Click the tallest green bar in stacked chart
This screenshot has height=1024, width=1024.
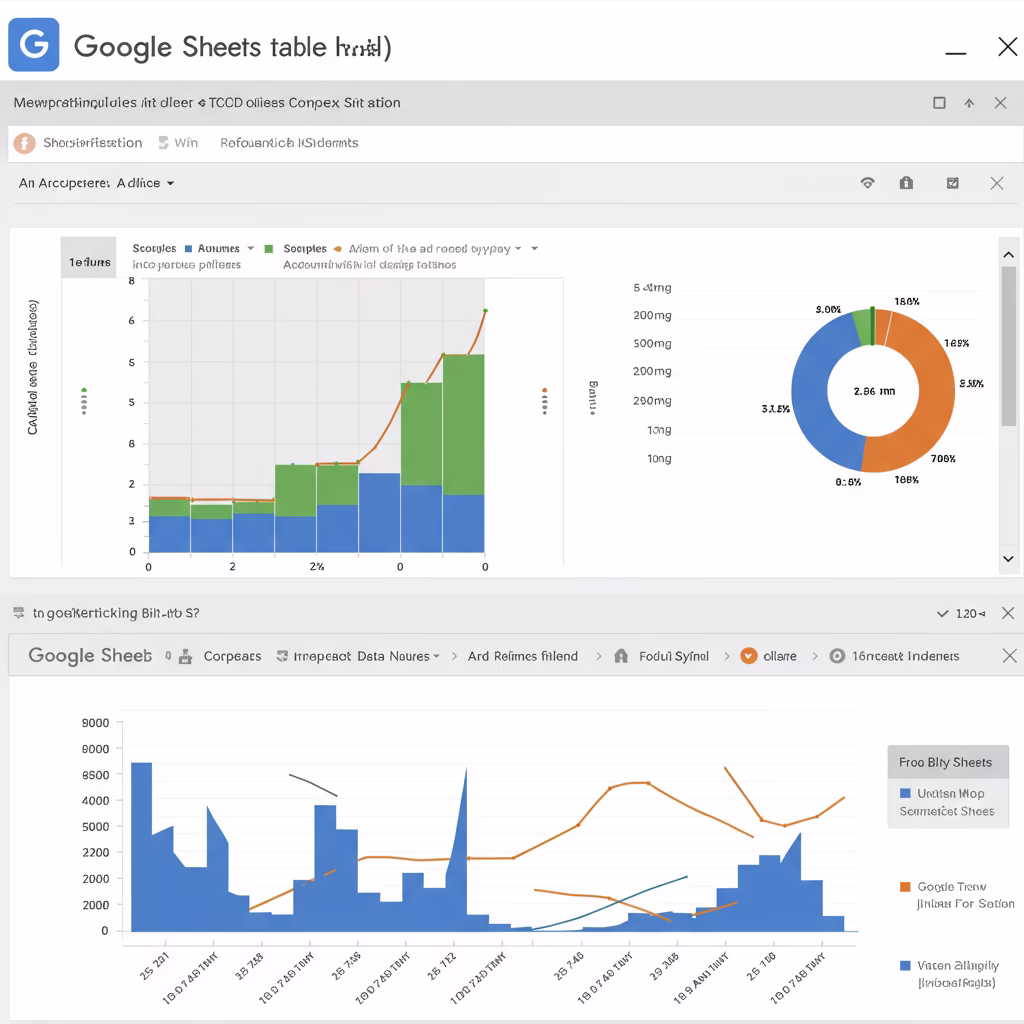tap(464, 424)
